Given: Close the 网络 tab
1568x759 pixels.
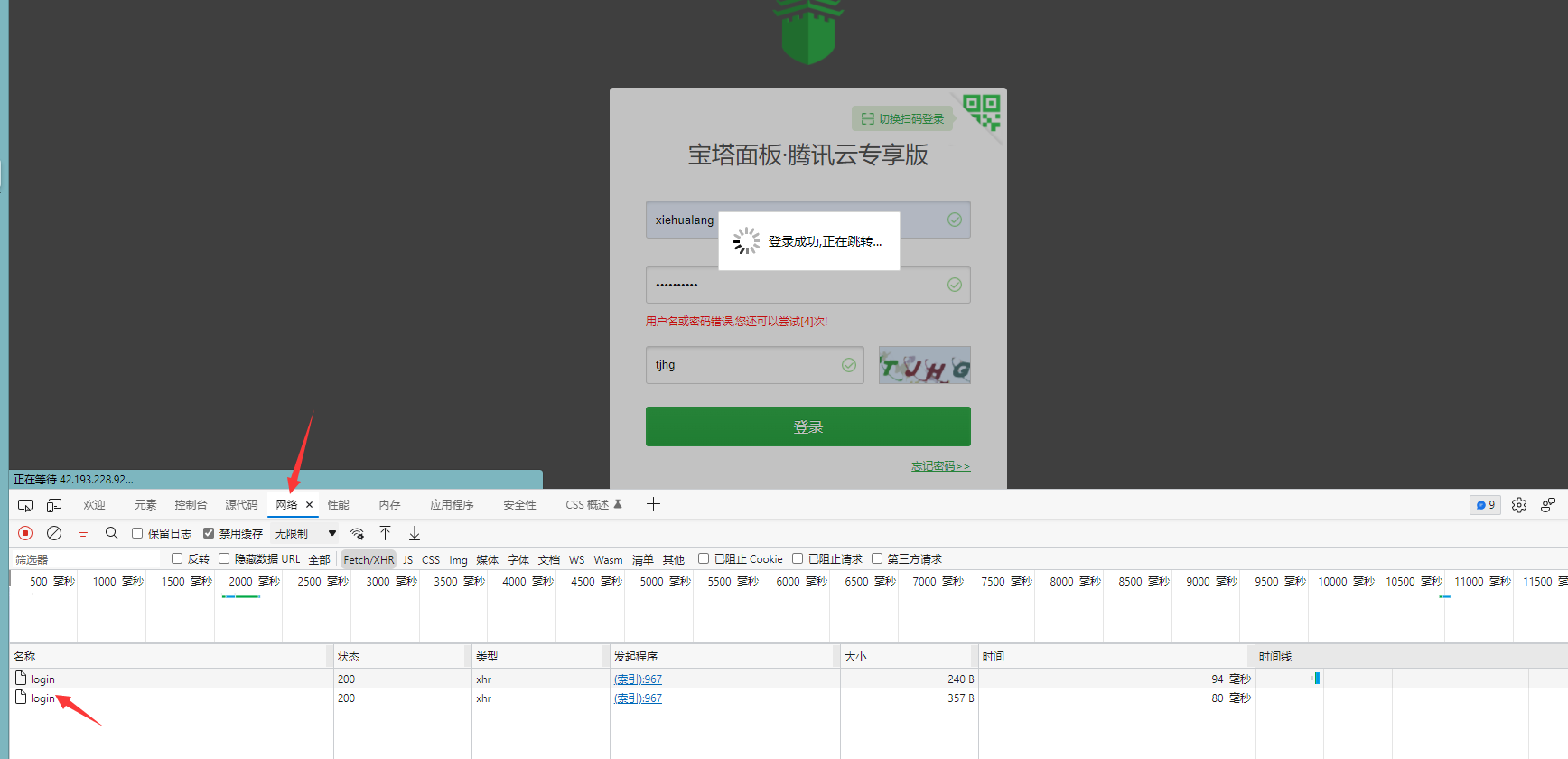Looking at the screenshot, I should coord(309,505).
